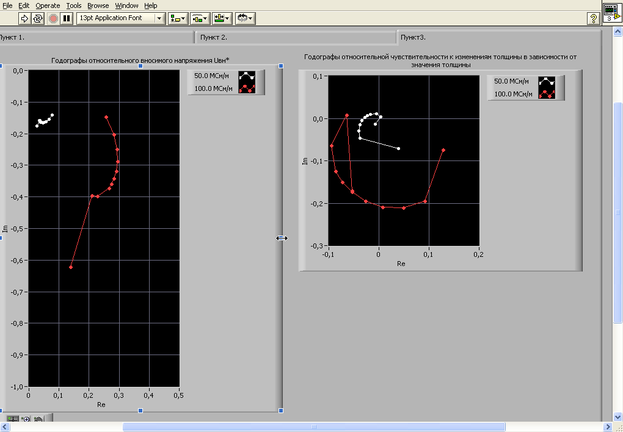Click the red 100.0 МСм/м plot sample in left legend
The width and height of the screenshot is (623, 432).
[x=247, y=88]
